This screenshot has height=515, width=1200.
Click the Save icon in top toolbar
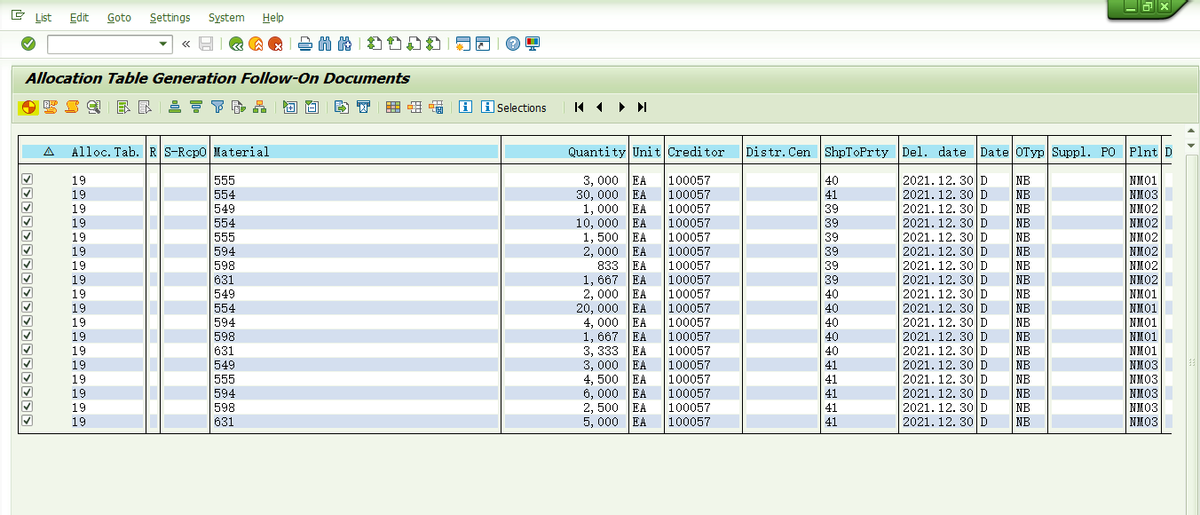point(206,44)
